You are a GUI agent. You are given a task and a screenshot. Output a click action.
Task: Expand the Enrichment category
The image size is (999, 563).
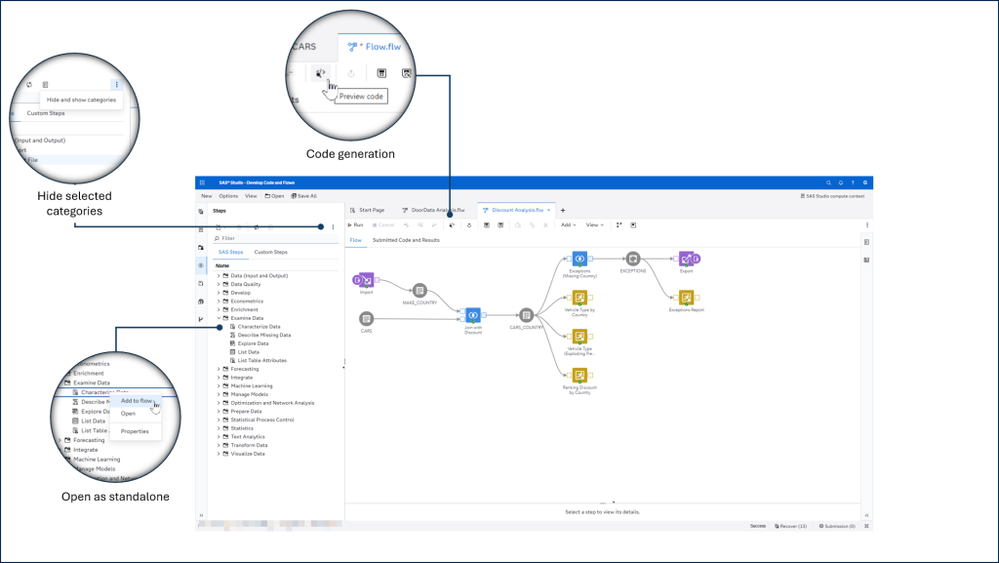(219, 310)
